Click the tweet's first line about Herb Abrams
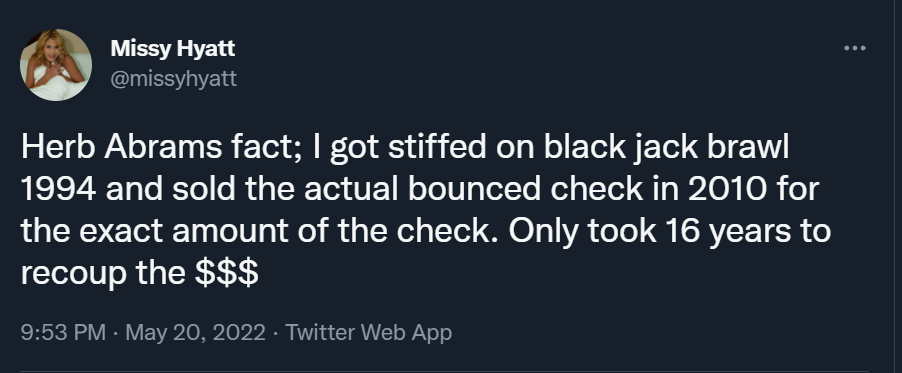902x373 pixels. (405, 147)
